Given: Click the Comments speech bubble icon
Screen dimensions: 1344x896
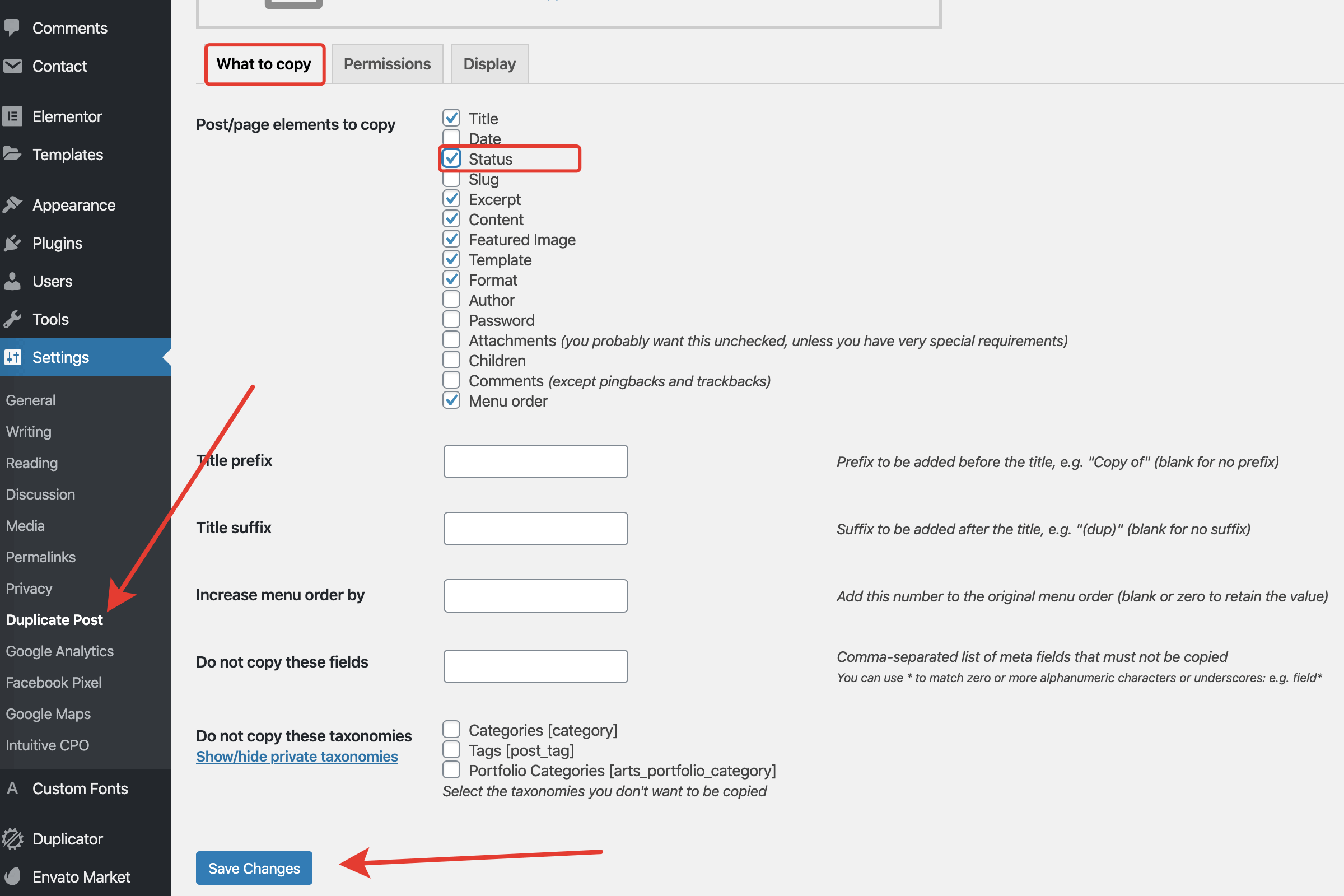Looking at the screenshot, I should point(11,27).
